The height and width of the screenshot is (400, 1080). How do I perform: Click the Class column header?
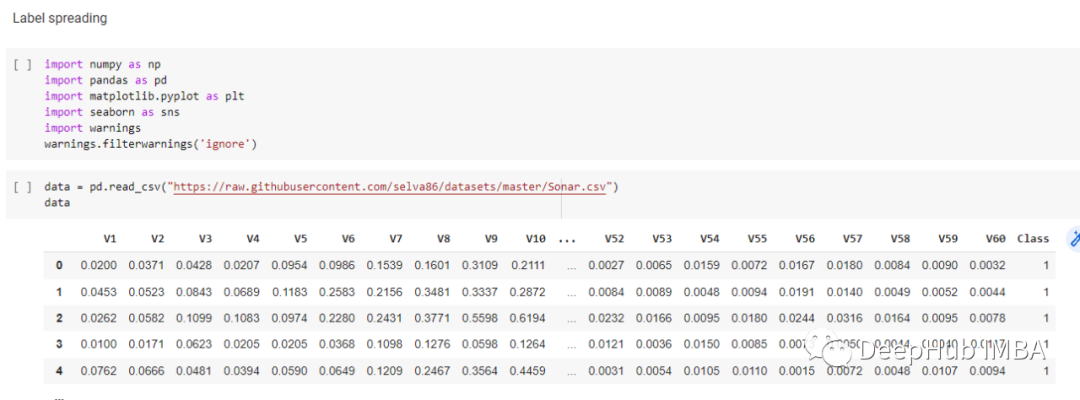(x=1033, y=239)
